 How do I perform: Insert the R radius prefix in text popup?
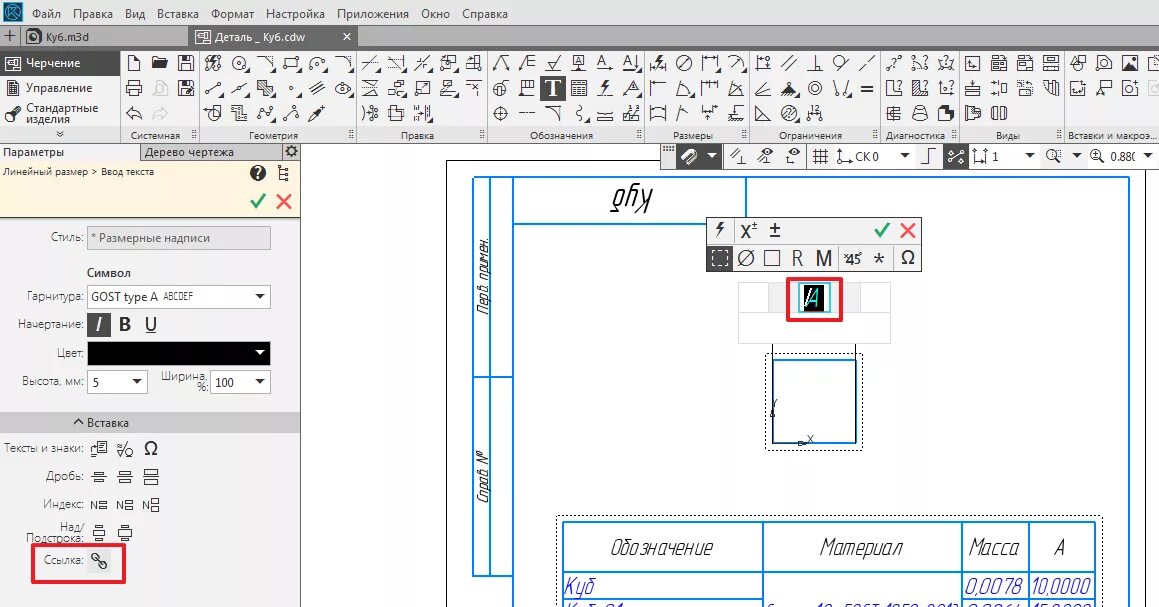(x=797, y=258)
